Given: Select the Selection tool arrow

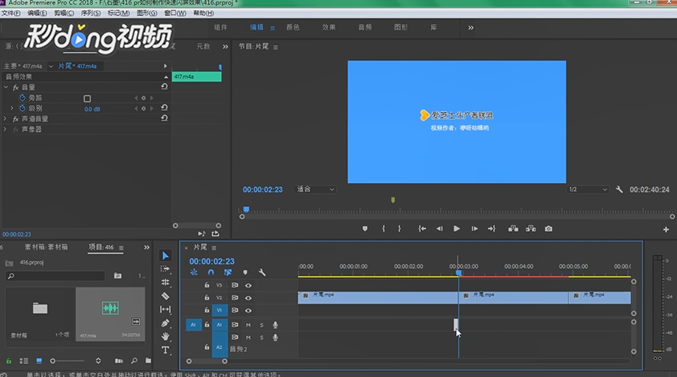Looking at the screenshot, I should point(165,256).
